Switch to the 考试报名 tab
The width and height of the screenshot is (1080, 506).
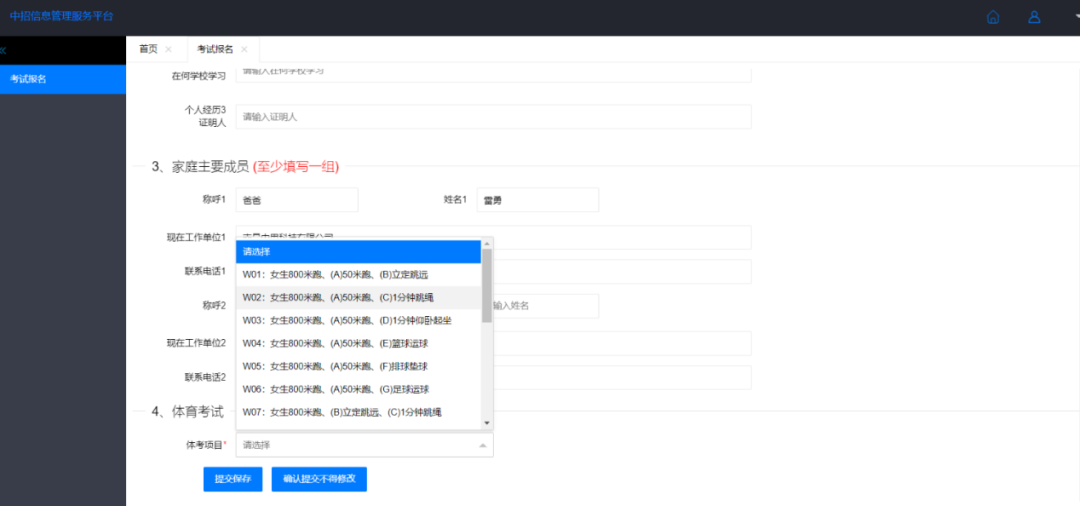pos(215,49)
